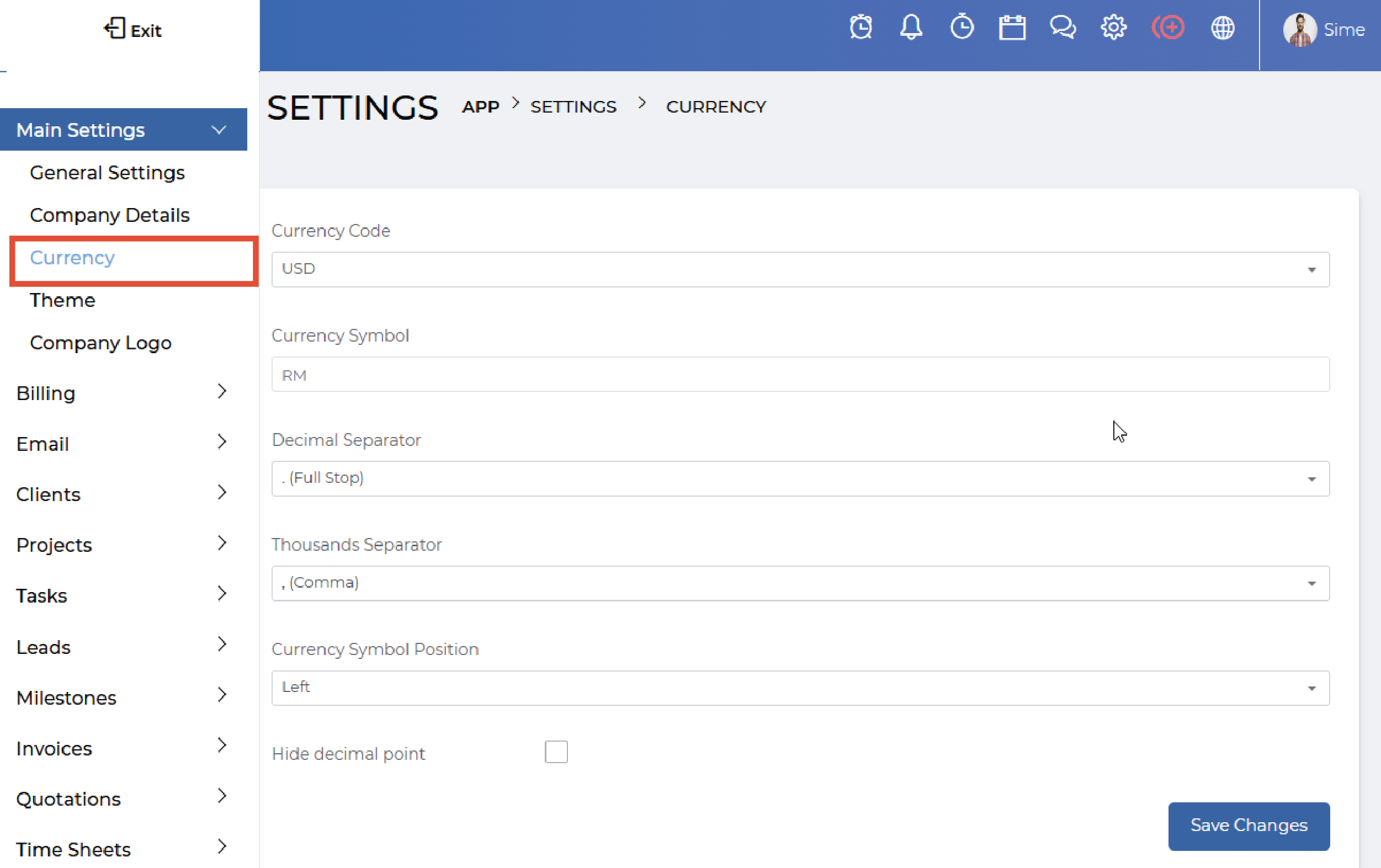Open the language globe icon
1381x868 pixels.
click(x=1222, y=28)
